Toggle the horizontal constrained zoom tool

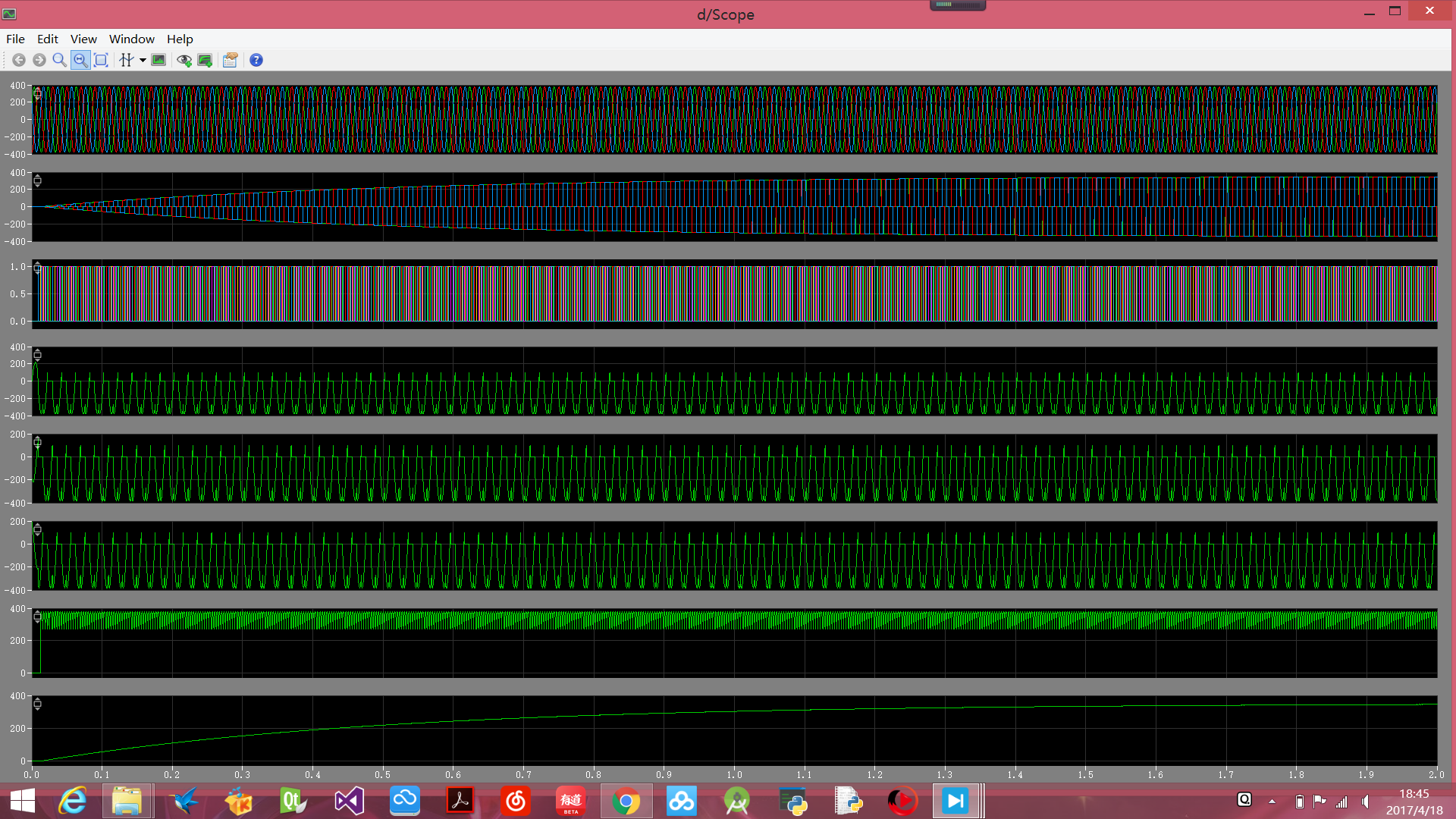click(x=80, y=60)
